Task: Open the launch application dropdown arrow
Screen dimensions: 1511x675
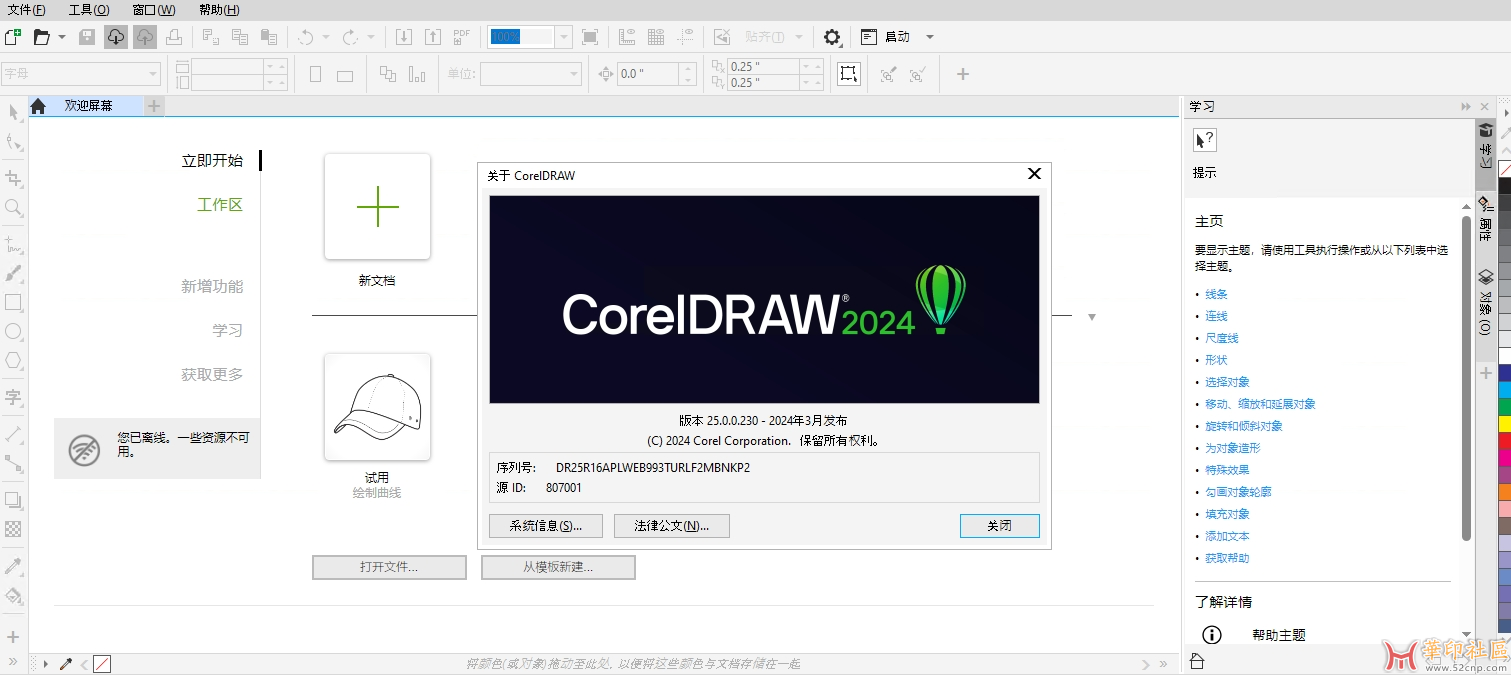Action: pyautogui.click(x=930, y=37)
